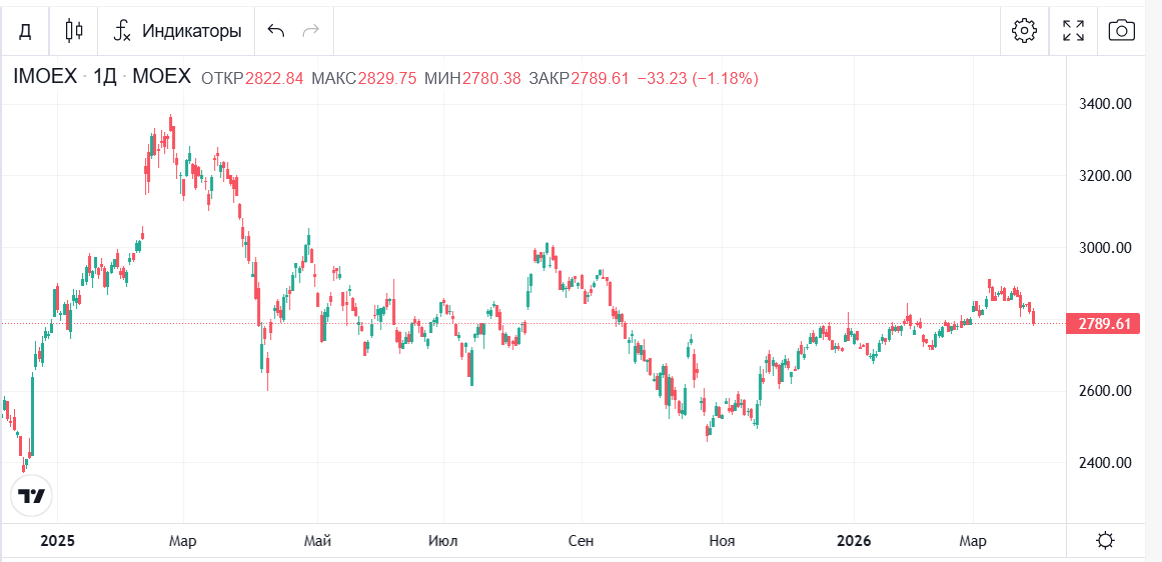Select the Ноя marker on time axis
Viewport: 1162px width, 562px height.
tap(721, 541)
